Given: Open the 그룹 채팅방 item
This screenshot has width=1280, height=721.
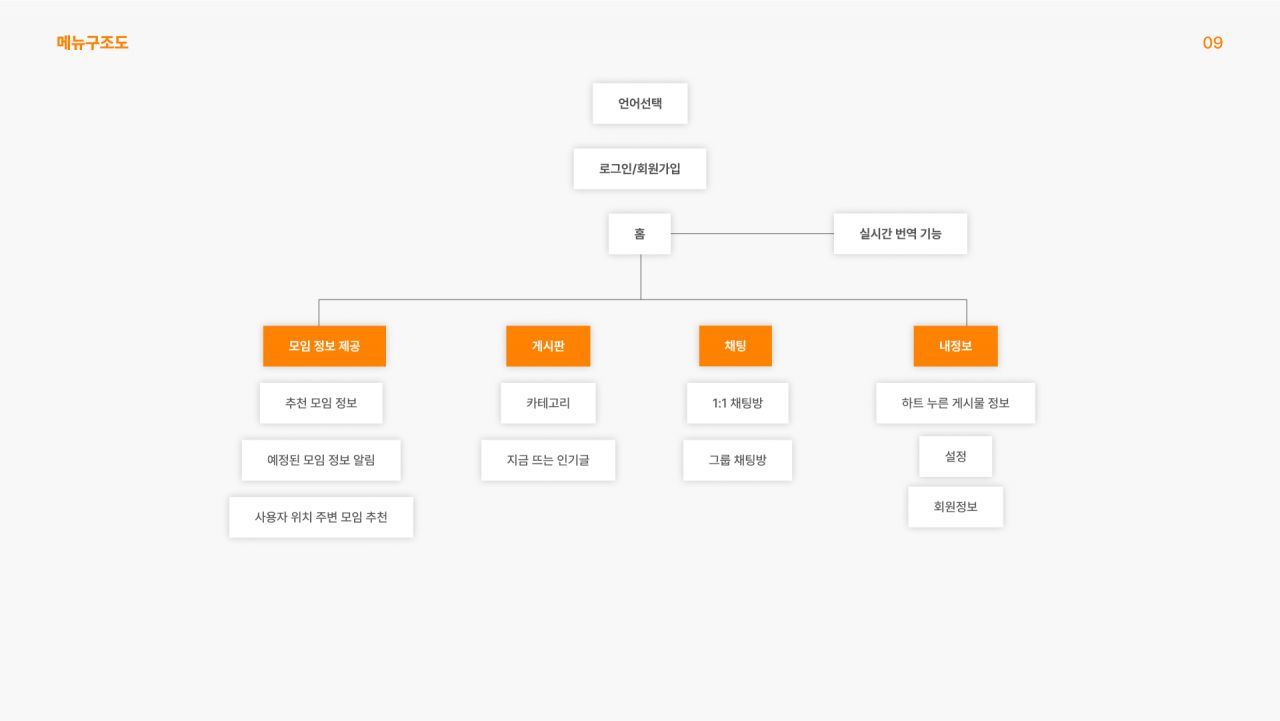Looking at the screenshot, I should [737, 460].
